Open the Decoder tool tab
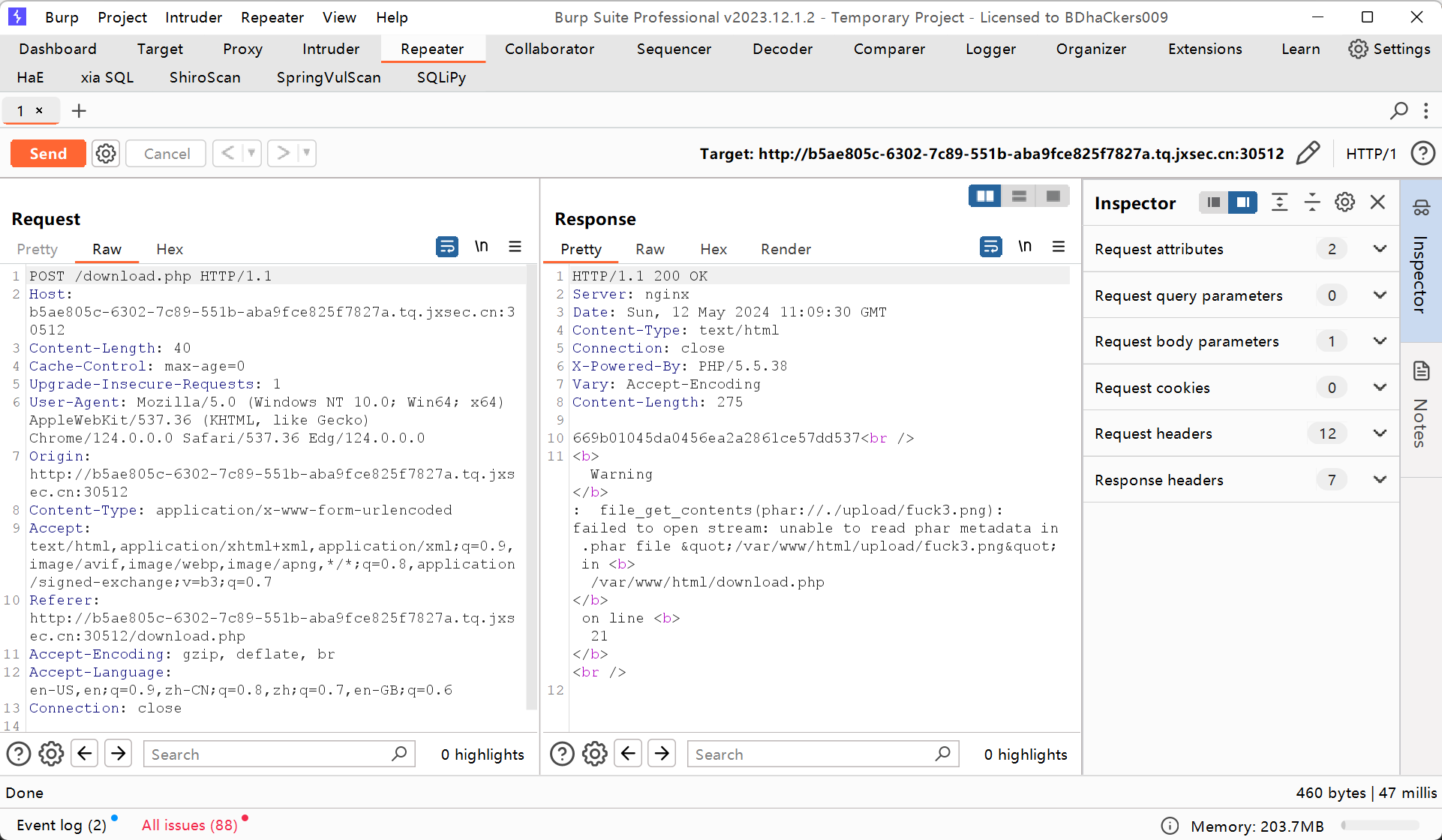Screen dimensions: 1442x840 click(783, 49)
